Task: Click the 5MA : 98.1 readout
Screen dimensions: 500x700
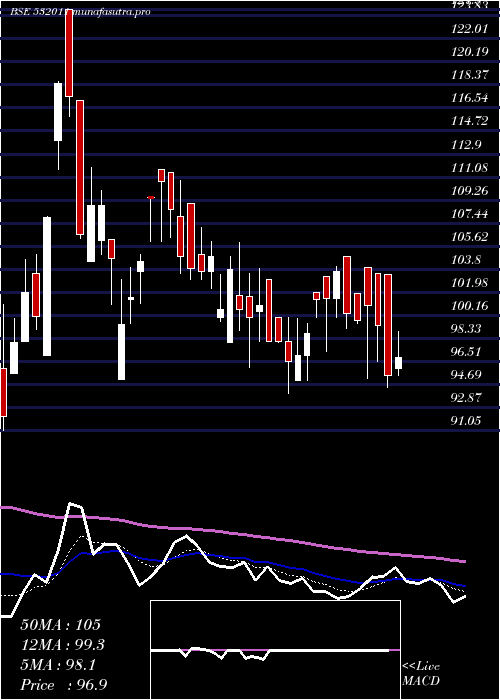Action: 58,665
